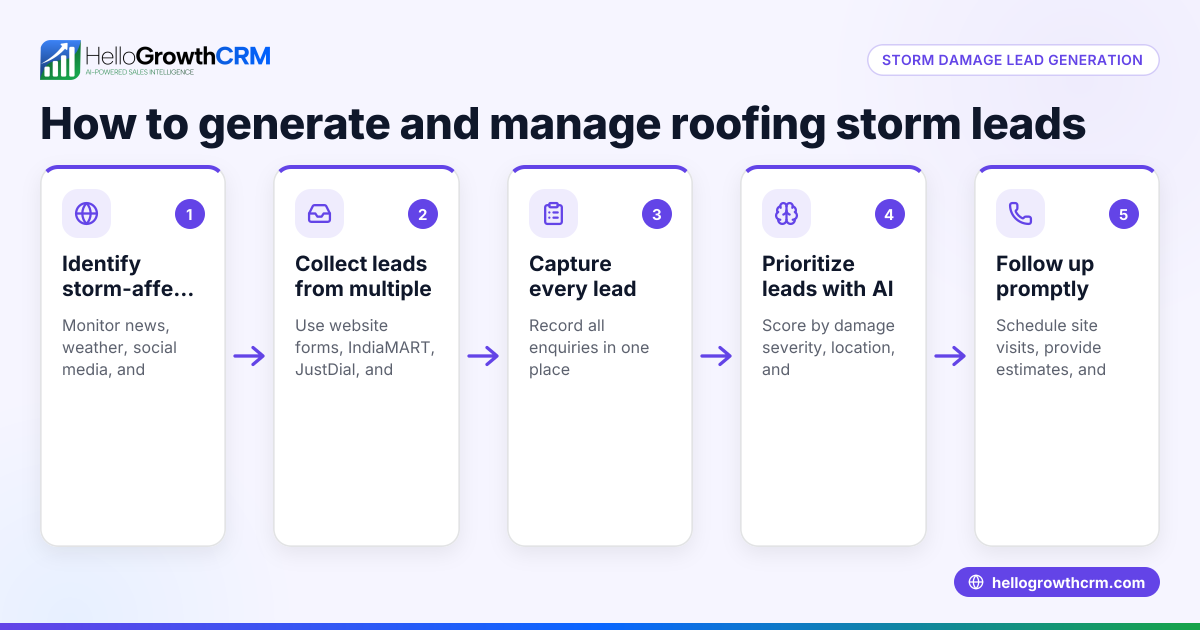Click the 'Collect leads from multiple' card title
1200x630 pixels.
click(x=363, y=276)
